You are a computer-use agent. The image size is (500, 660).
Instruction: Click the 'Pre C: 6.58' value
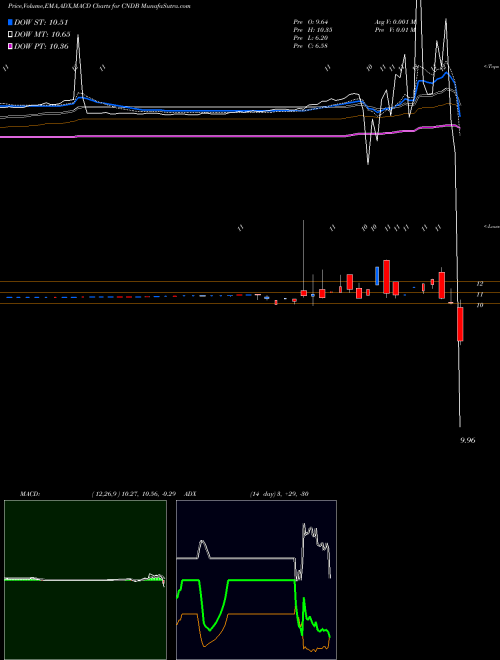pyautogui.click(x=311, y=46)
